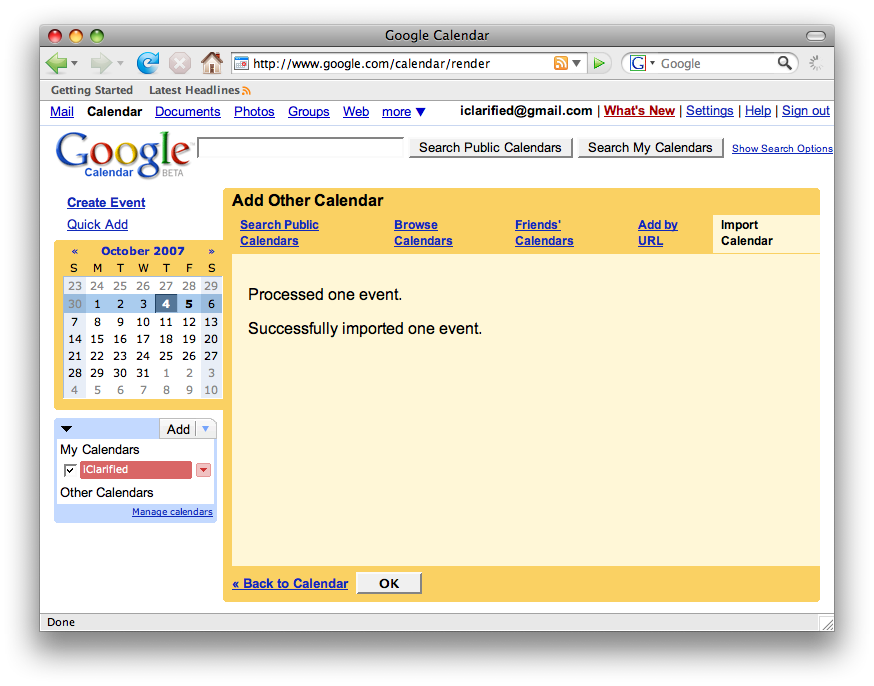Image resolution: width=874 pixels, height=686 pixels.
Task: Open the Browse Calendars tab
Action: (x=423, y=232)
